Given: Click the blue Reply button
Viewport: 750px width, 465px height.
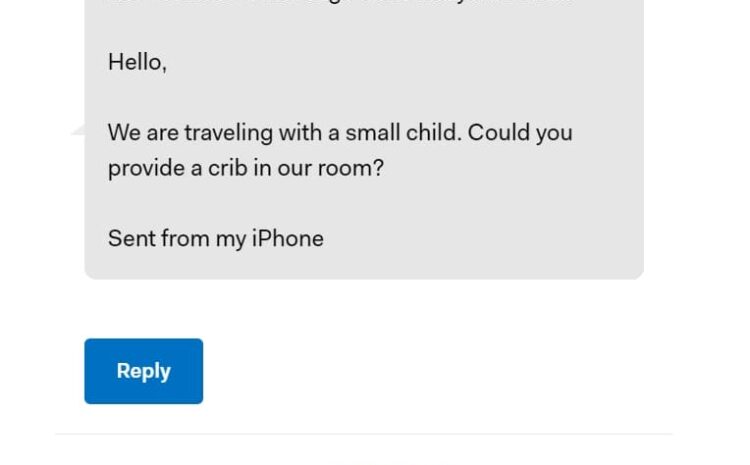Looking at the screenshot, I should coord(143,371).
